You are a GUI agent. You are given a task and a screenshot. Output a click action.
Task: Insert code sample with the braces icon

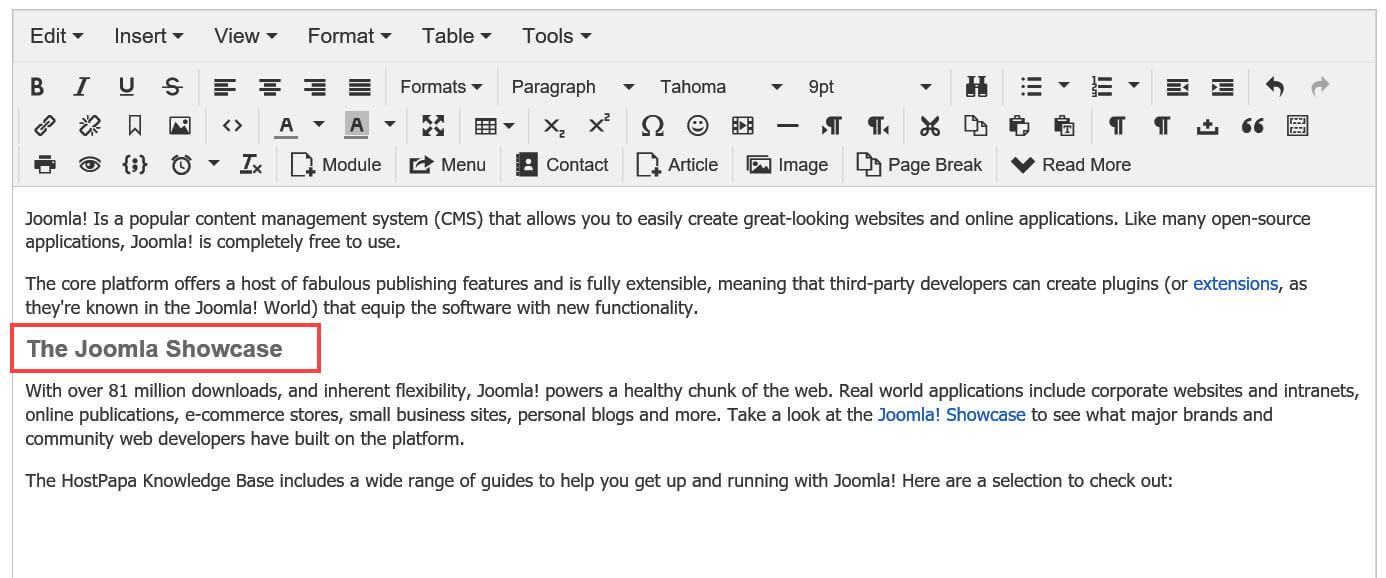pos(134,165)
